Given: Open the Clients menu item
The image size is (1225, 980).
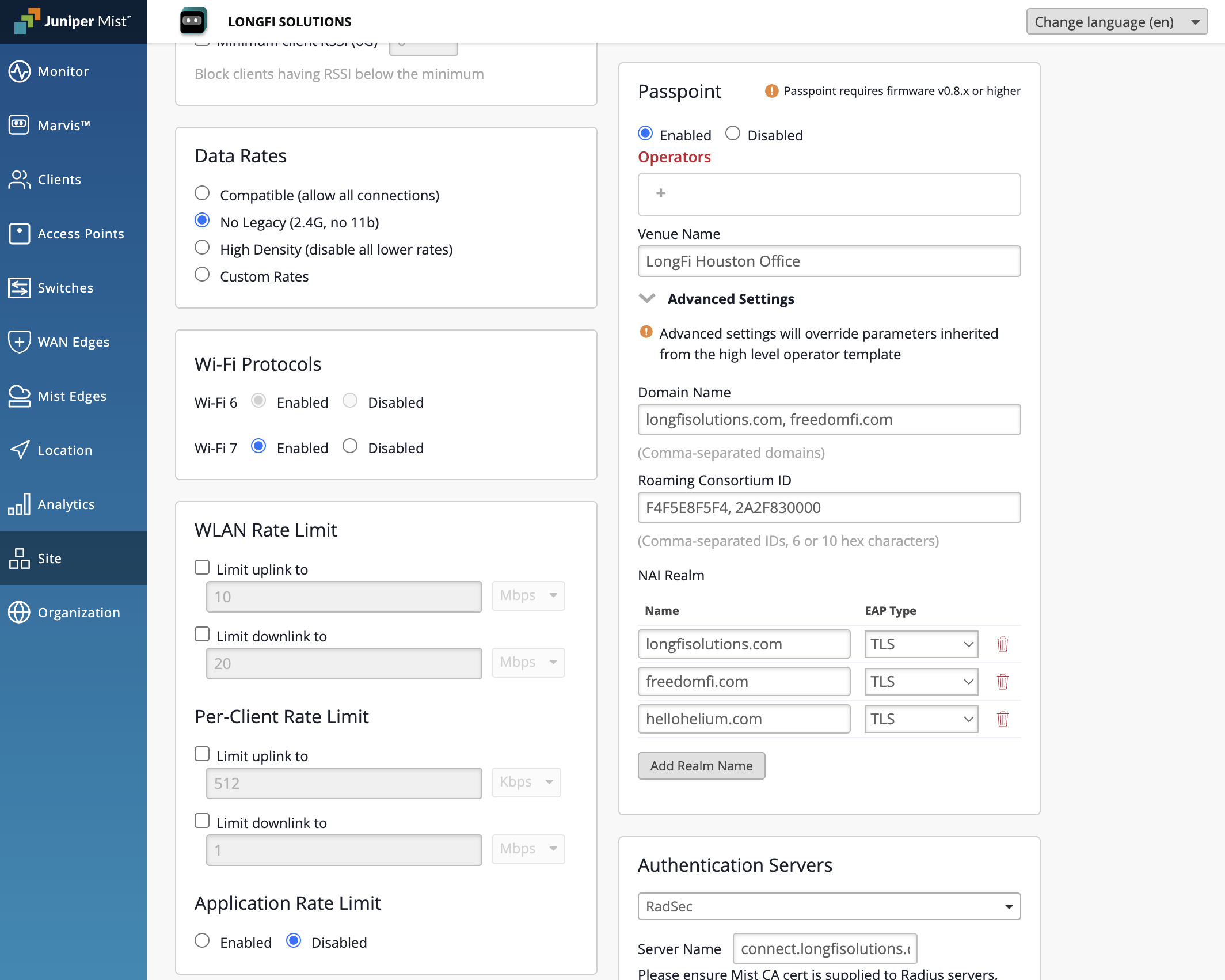Looking at the screenshot, I should [x=74, y=180].
